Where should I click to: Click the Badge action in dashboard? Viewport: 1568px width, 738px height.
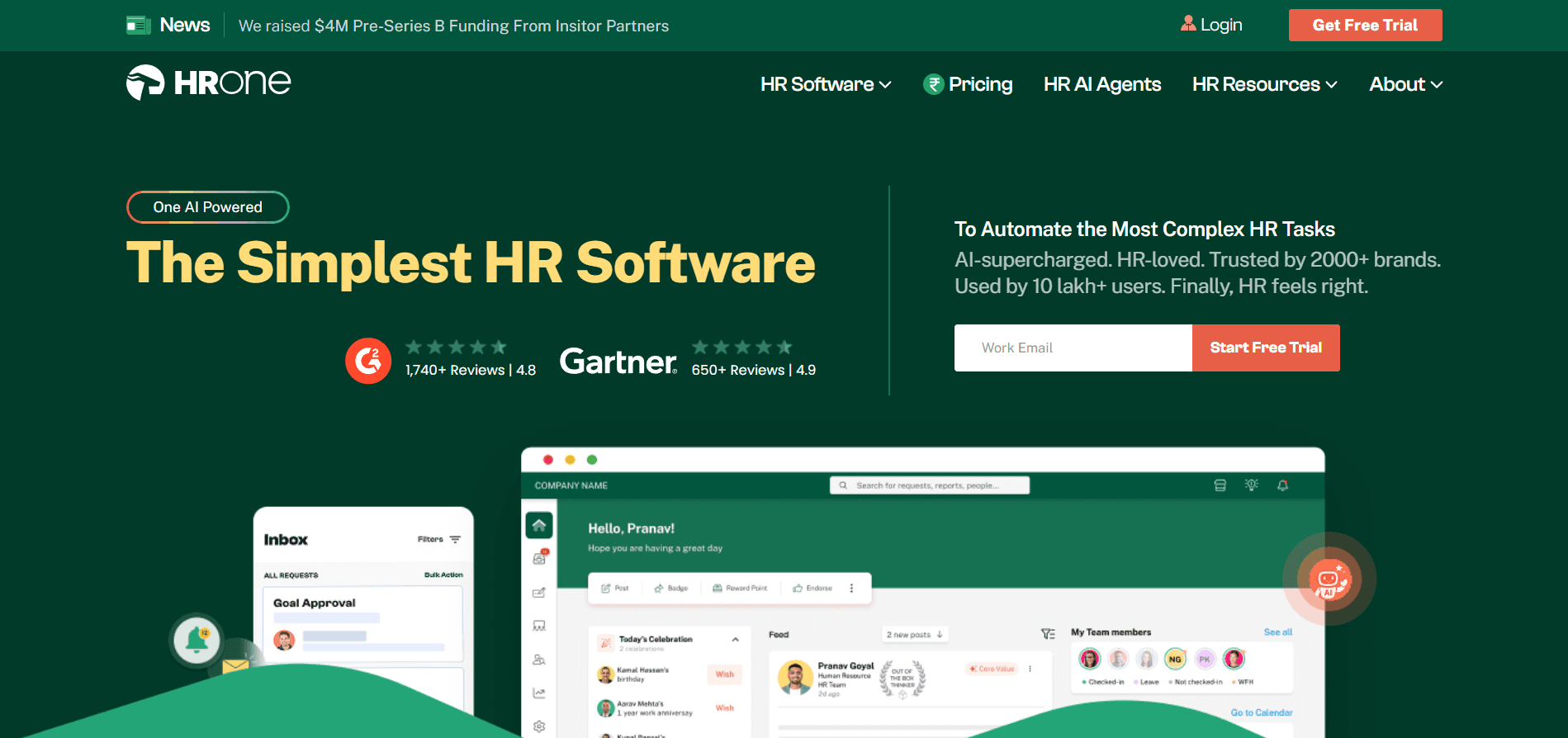pyautogui.click(x=670, y=589)
